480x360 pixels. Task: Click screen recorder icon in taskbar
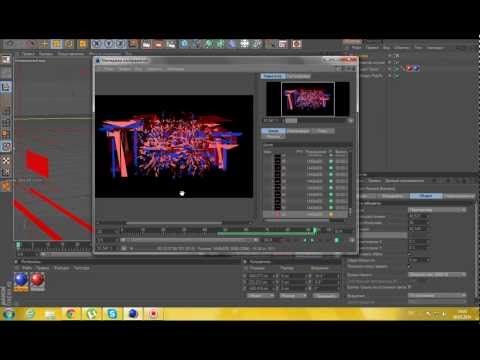[x=154, y=314]
